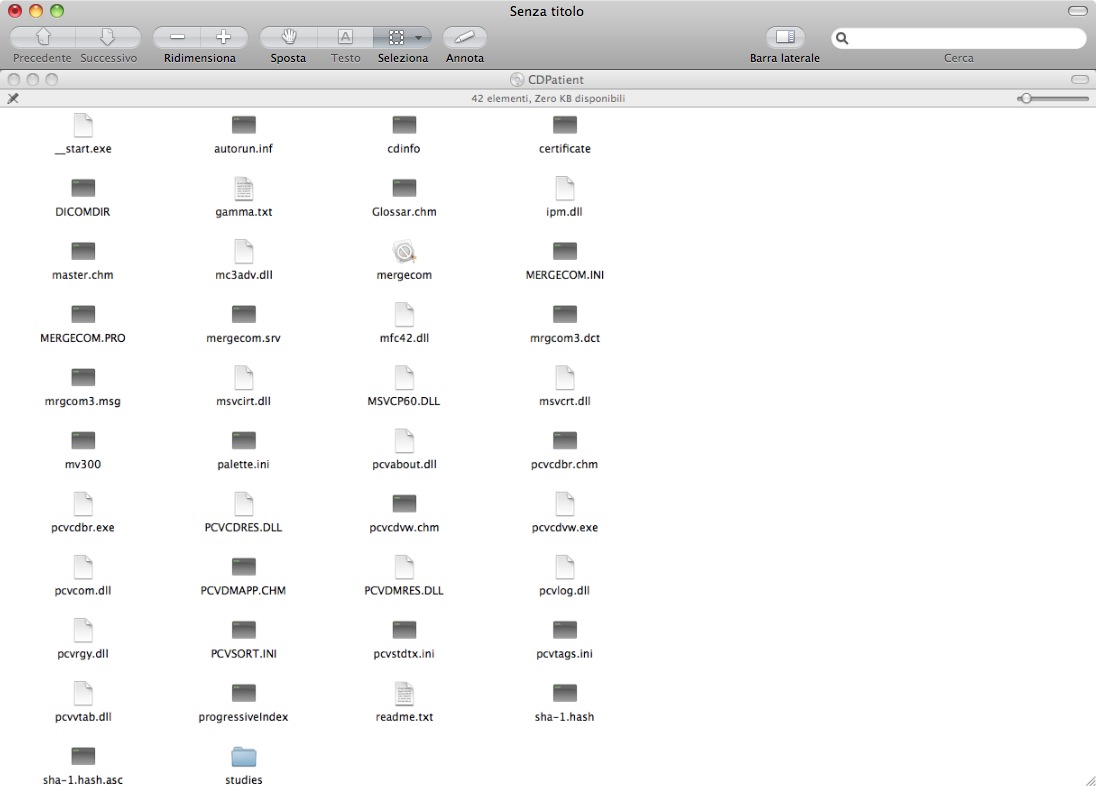This screenshot has width=1096, height=787.
Task: Select the pcvcdvw.chm file icon
Action: pyautogui.click(x=404, y=504)
